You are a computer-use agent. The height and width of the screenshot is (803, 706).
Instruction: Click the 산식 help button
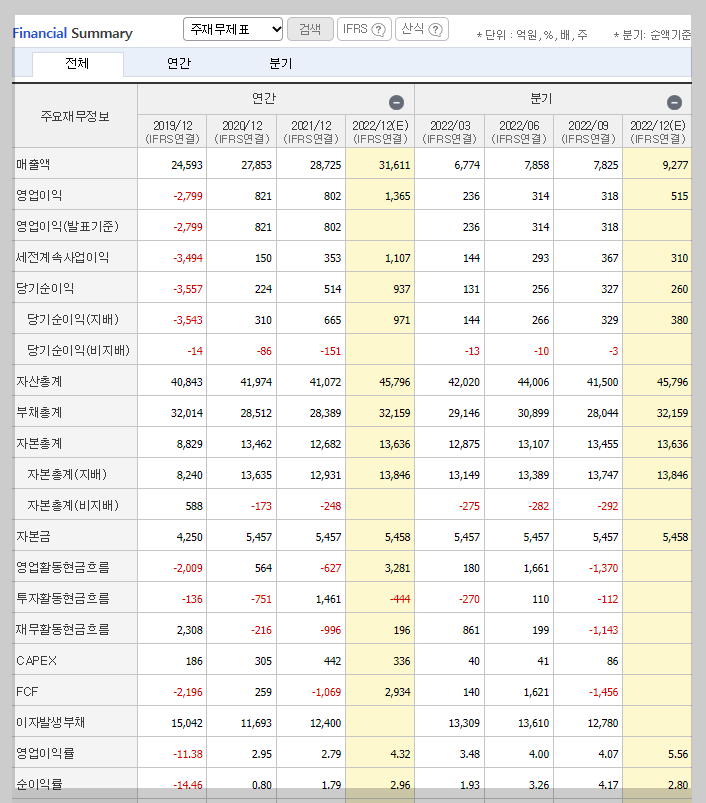coord(422,29)
